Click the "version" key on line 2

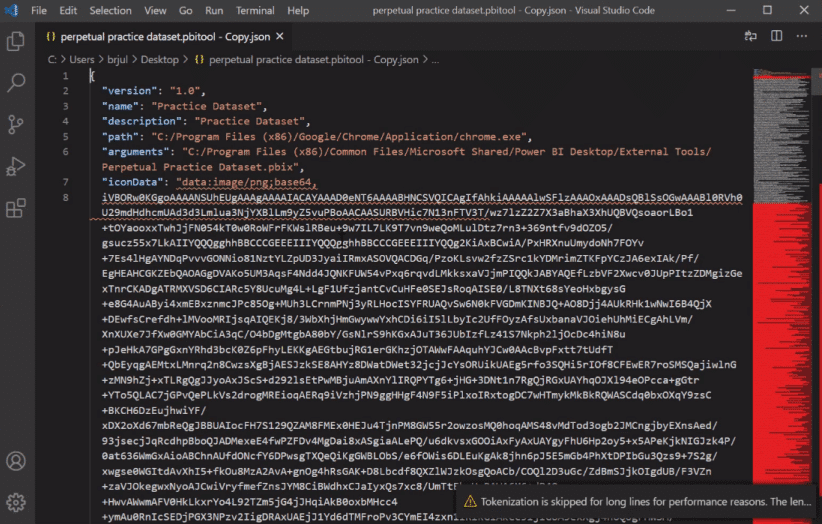click(x=129, y=91)
